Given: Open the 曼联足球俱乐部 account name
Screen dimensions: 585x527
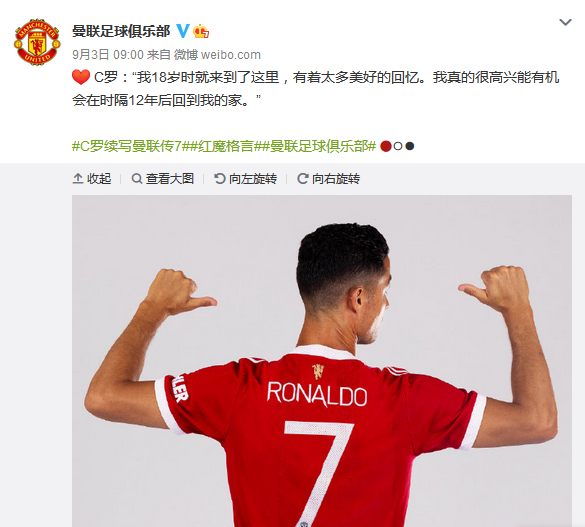Looking at the screenshot, I should click(x=121, y=31).
